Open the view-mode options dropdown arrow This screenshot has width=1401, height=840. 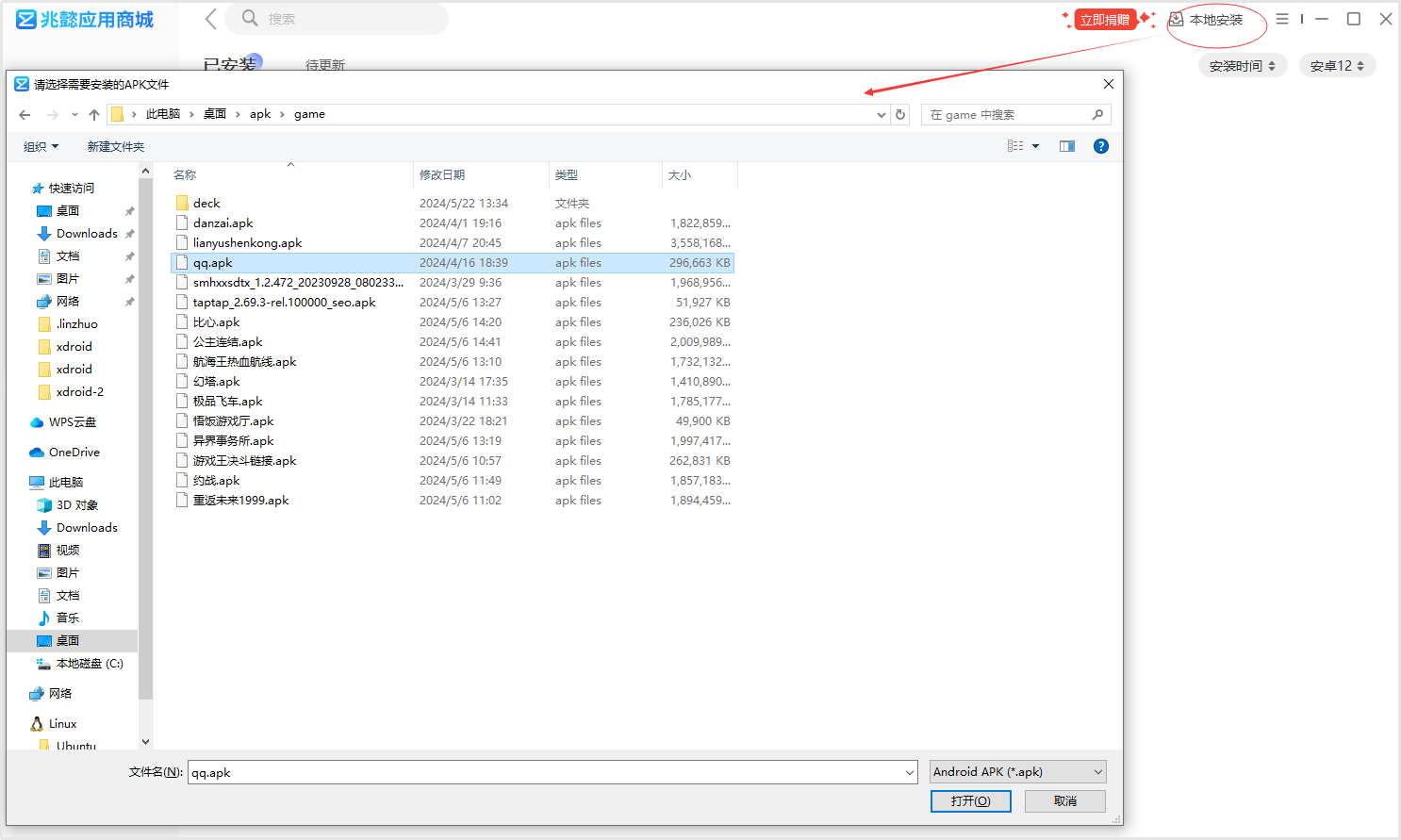coord(1035,146)
